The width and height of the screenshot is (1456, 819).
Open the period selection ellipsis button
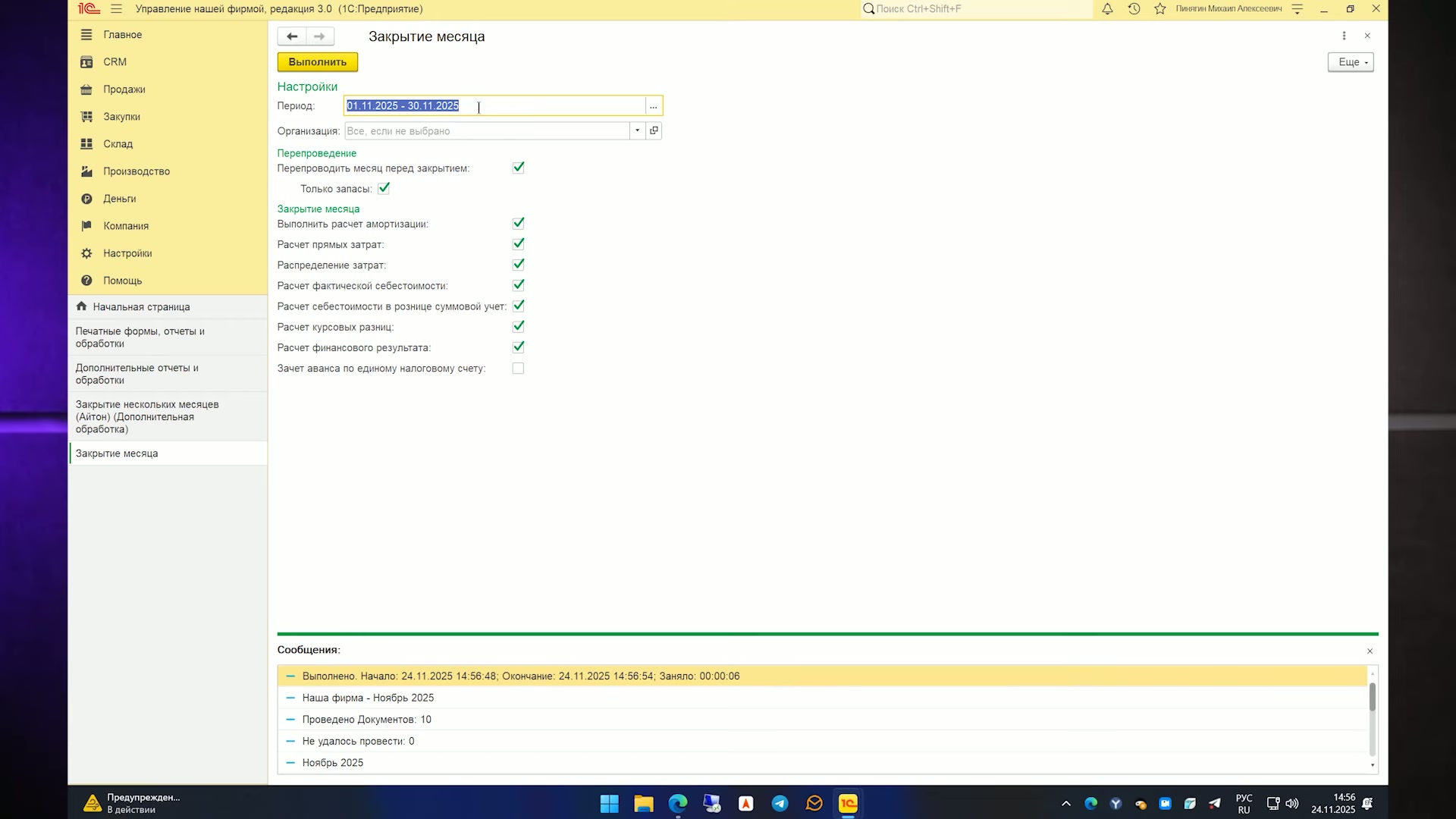(x=654, y=106)
